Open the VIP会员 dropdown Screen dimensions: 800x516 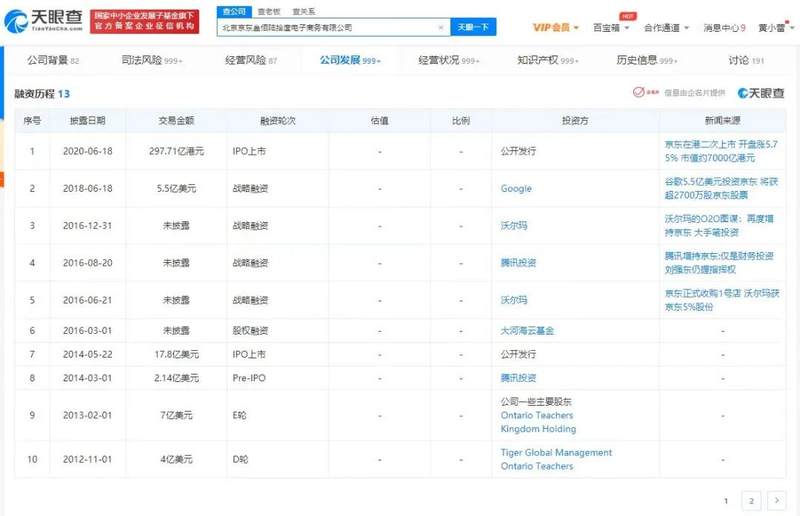(x=556, y=28)
